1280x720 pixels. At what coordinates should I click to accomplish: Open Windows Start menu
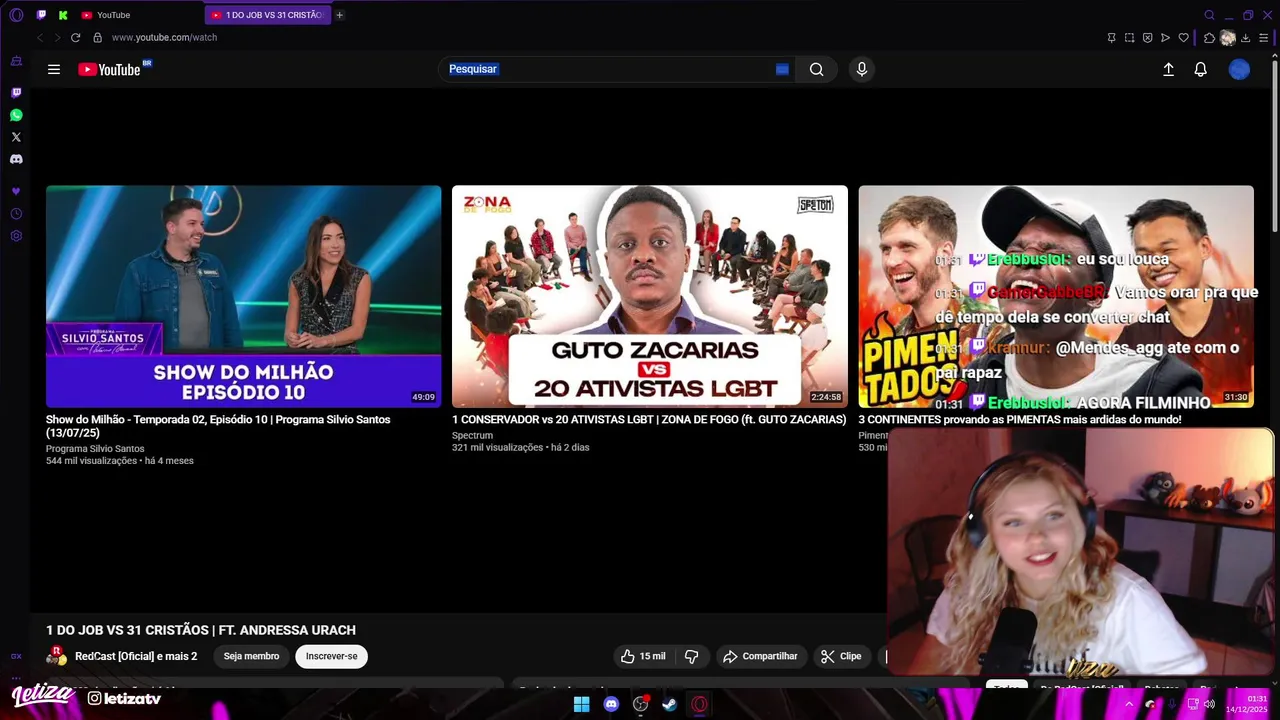[x=581, y=704]
